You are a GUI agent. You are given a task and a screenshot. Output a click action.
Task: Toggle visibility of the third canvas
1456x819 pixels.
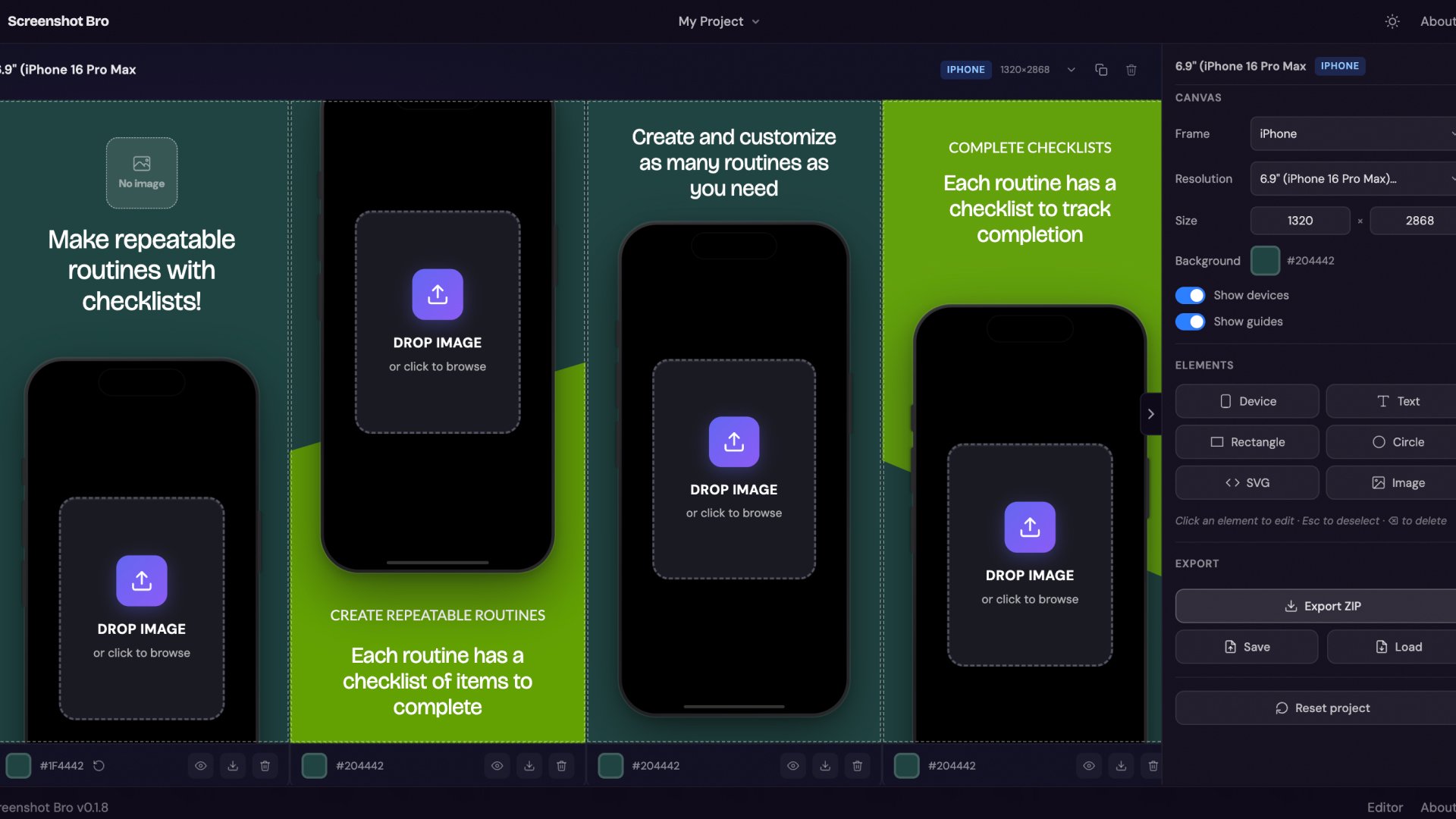pyautogui.click(x=792, y=766)
